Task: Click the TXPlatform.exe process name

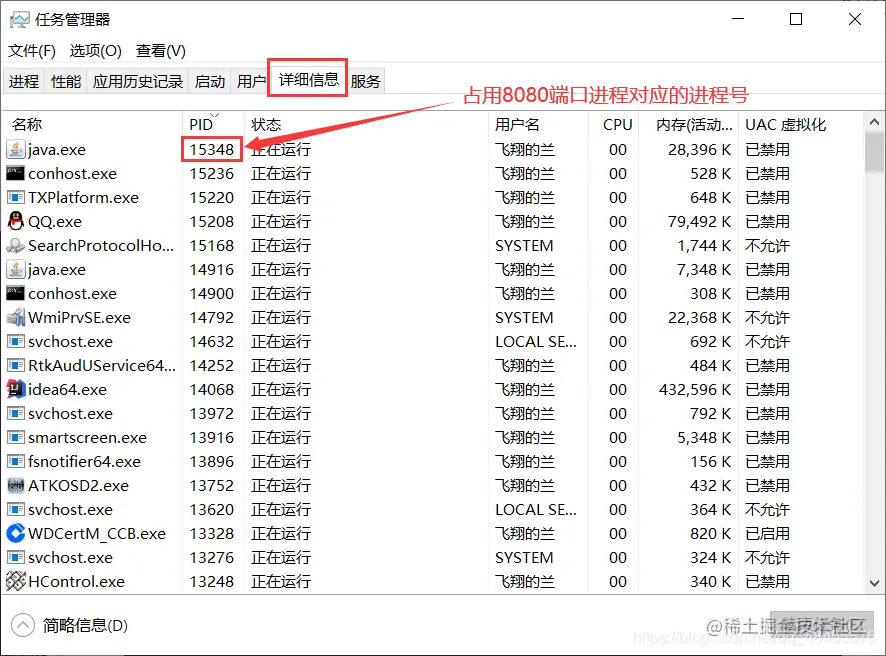Action: (x=83, y=198)
